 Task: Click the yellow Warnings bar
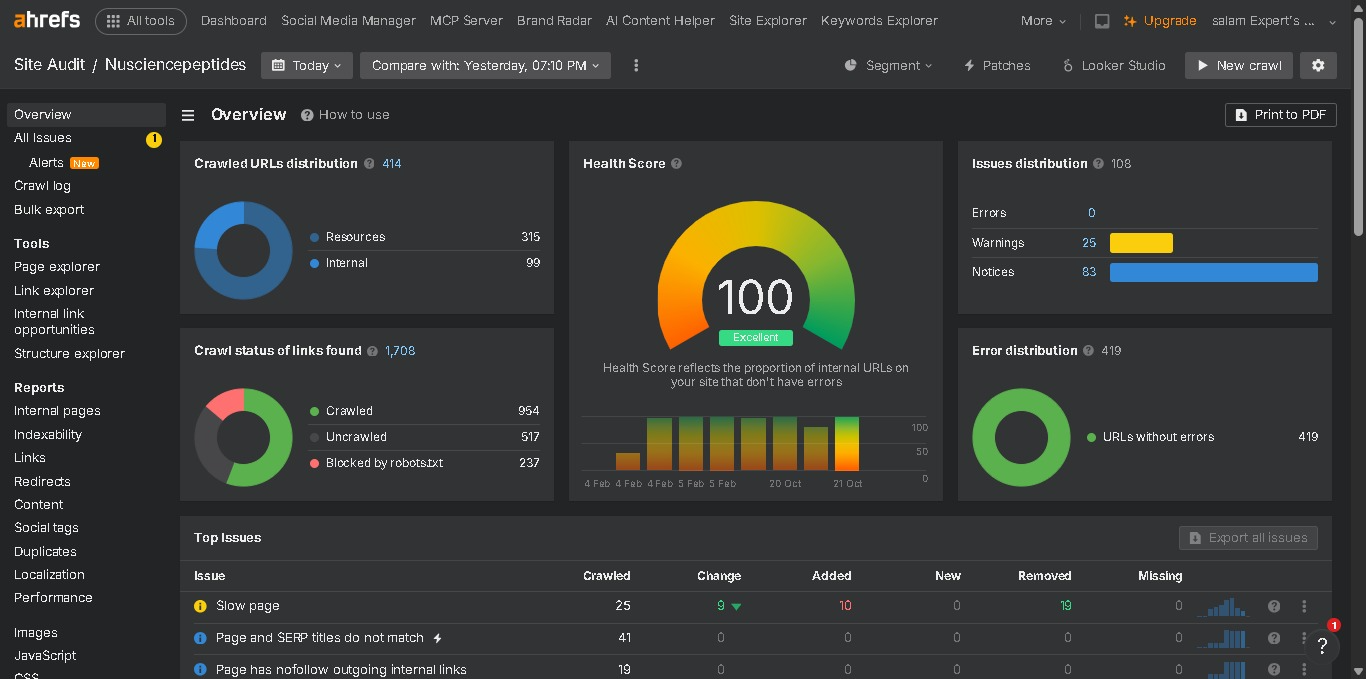pos(1141,243)
